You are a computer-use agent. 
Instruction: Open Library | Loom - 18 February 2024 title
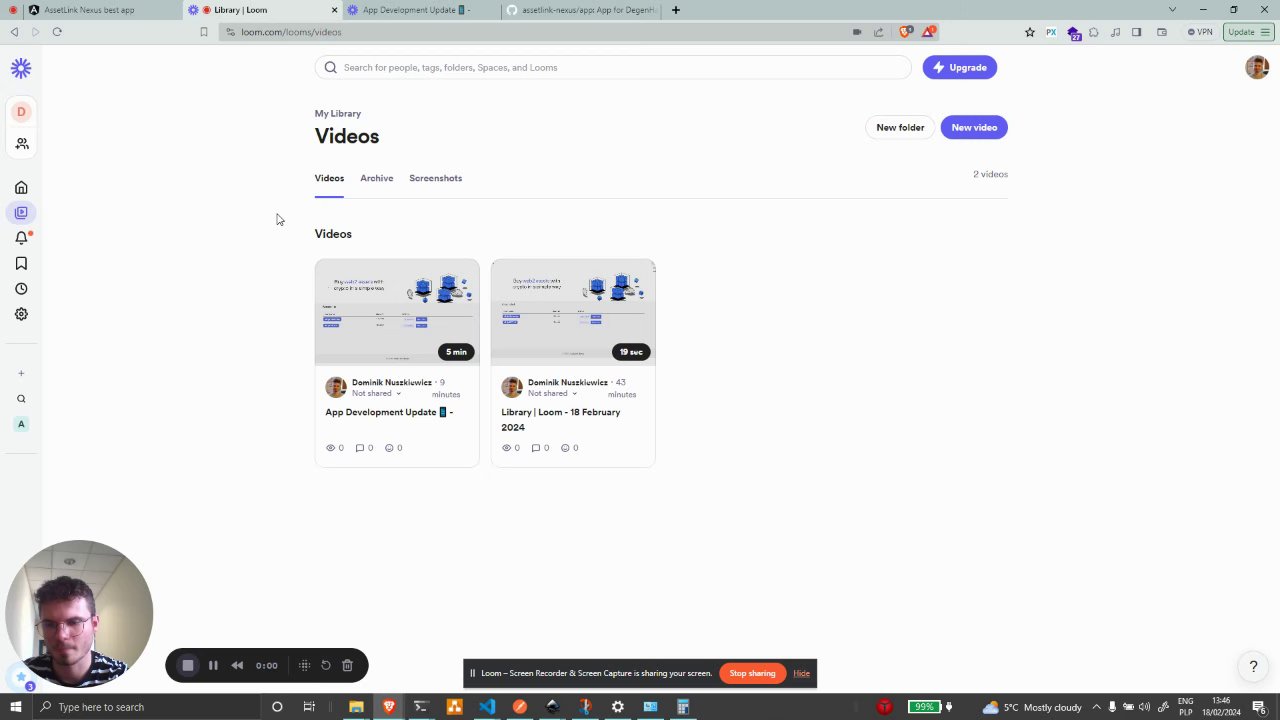tap(561, 420)
